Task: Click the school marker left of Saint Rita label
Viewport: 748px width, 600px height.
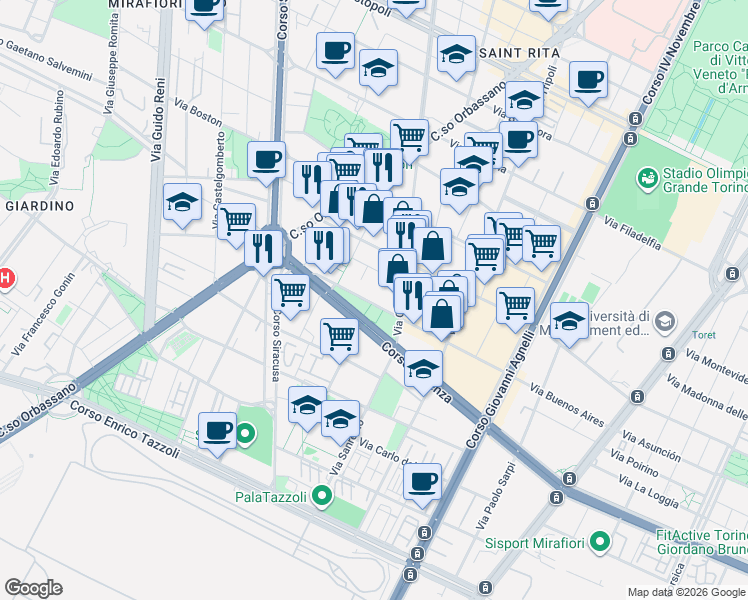Action: 457,58
